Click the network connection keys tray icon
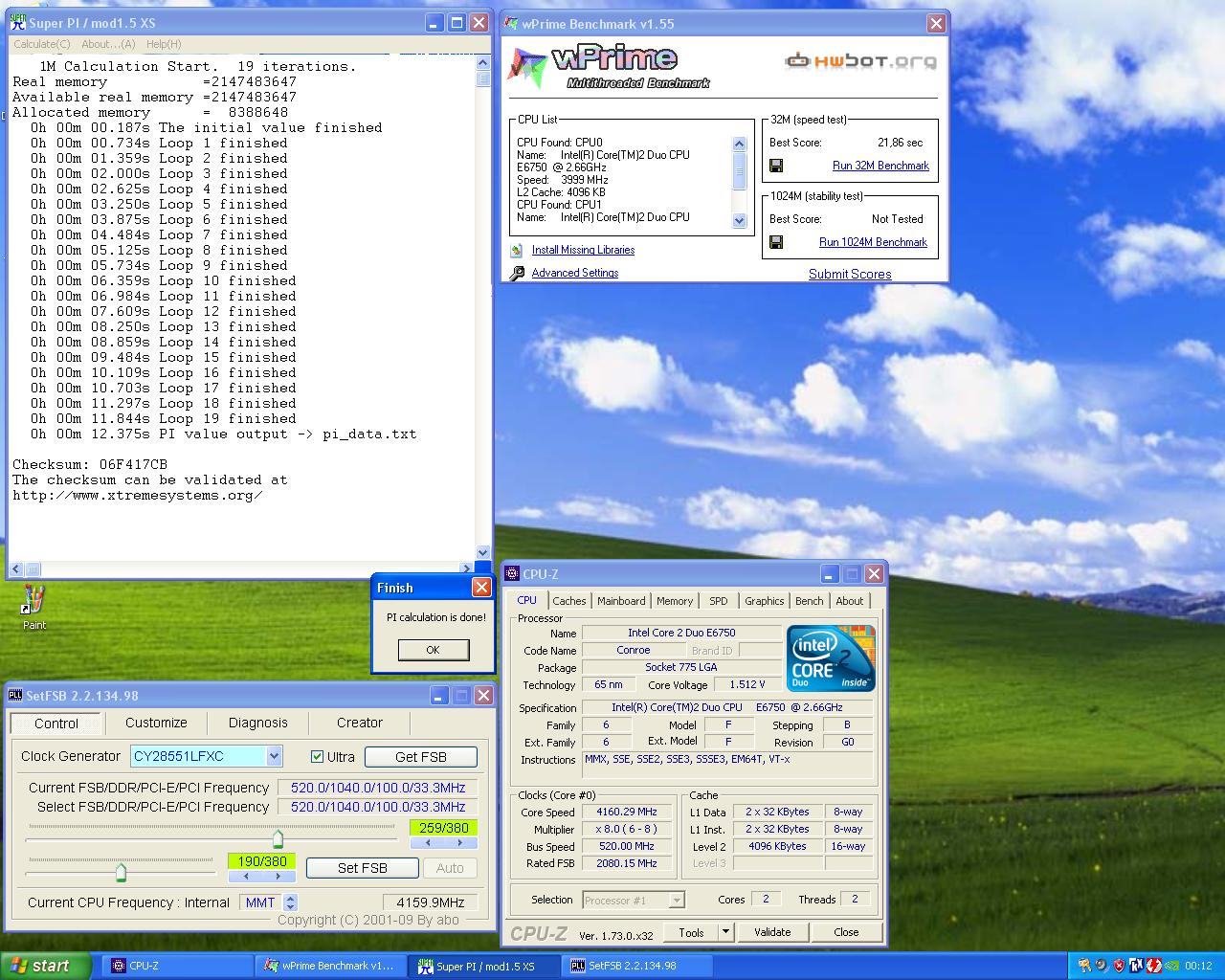1225x980 pixels. (x=1084, y=966)
